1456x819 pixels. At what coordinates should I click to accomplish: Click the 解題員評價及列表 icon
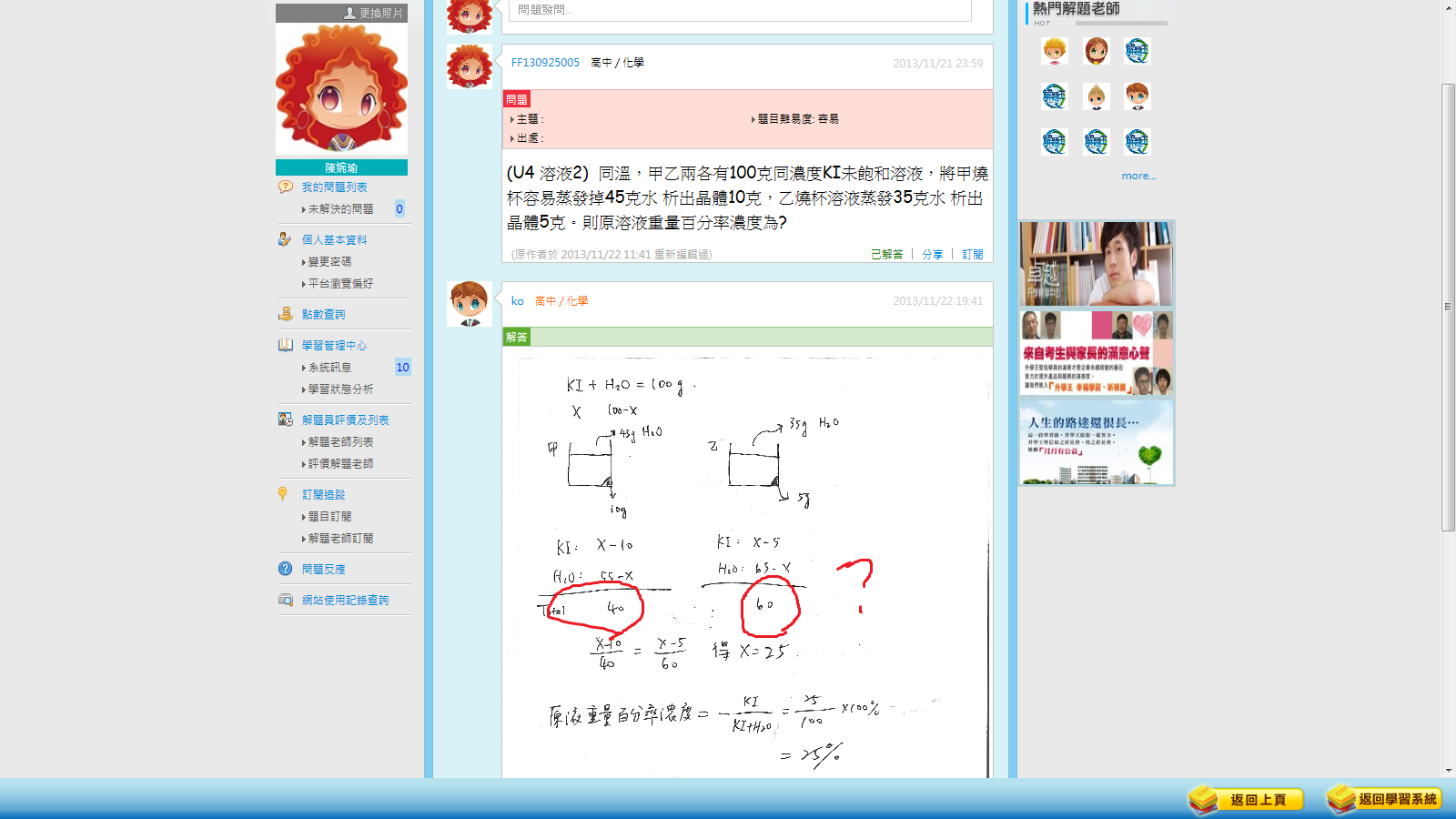tap(285, 420)
